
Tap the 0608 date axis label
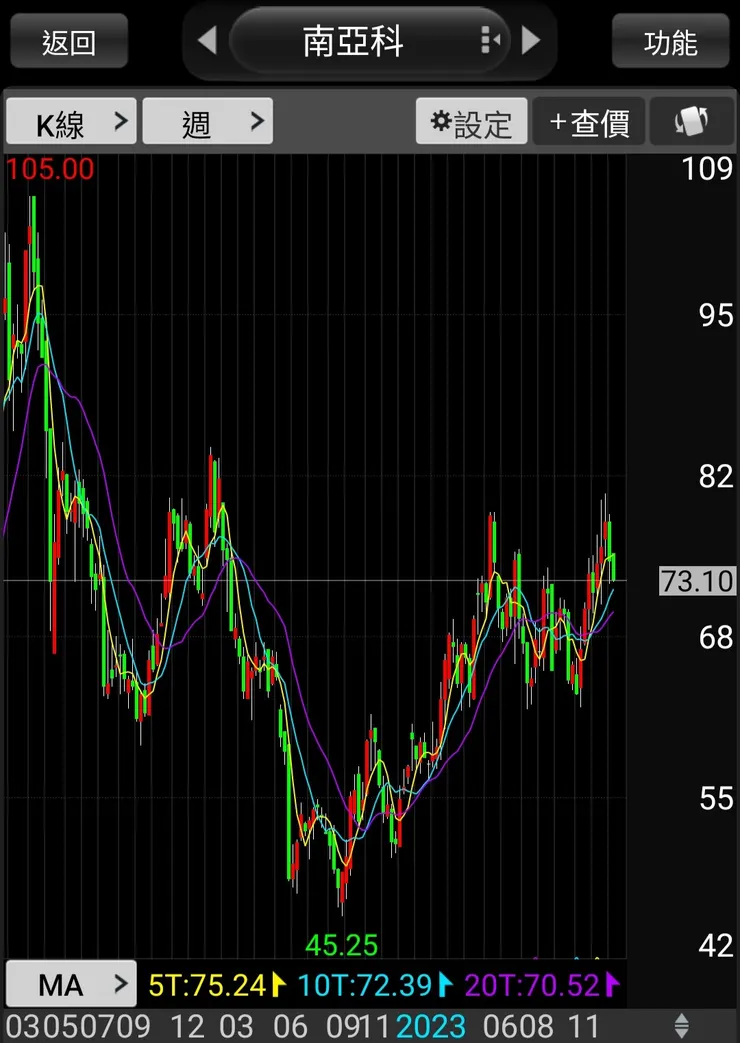pyautogui.click(x=518, y=1026)
